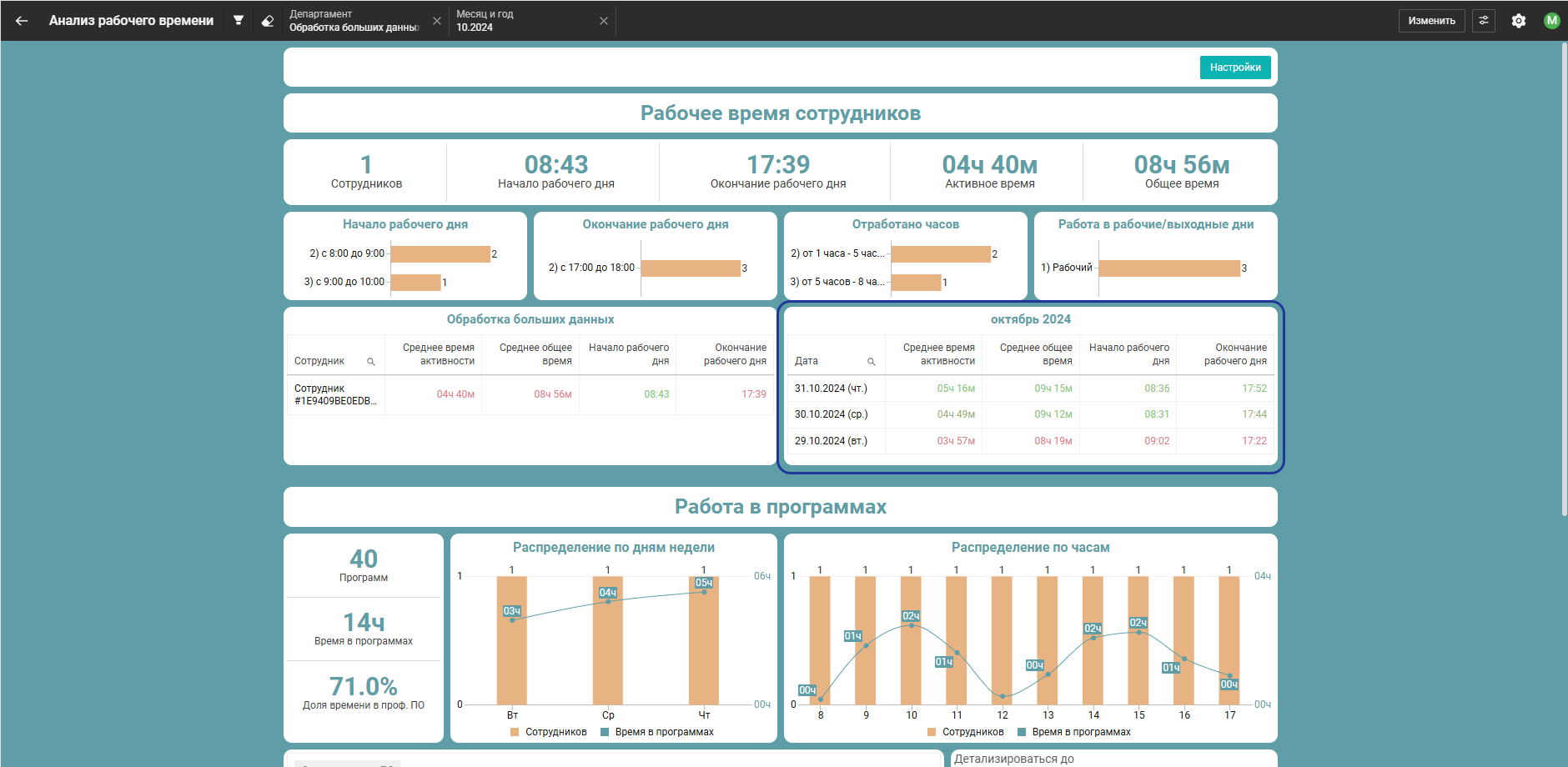1568x767 pixels.
Task: Select employee row Сотрудник #1E9409BE0EDB
Action: [530, 394]
